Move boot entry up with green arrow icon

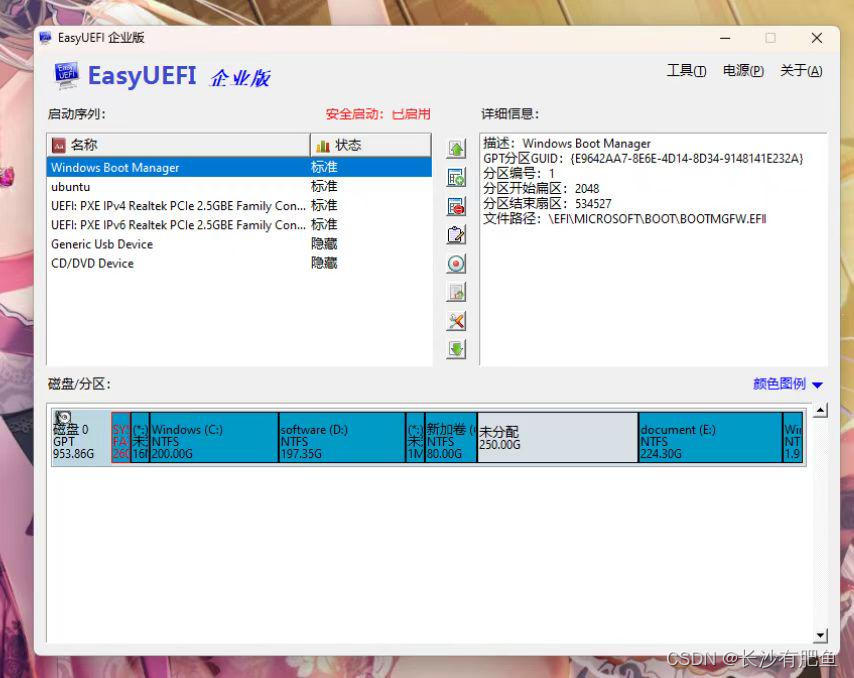(x=456, y=149)
